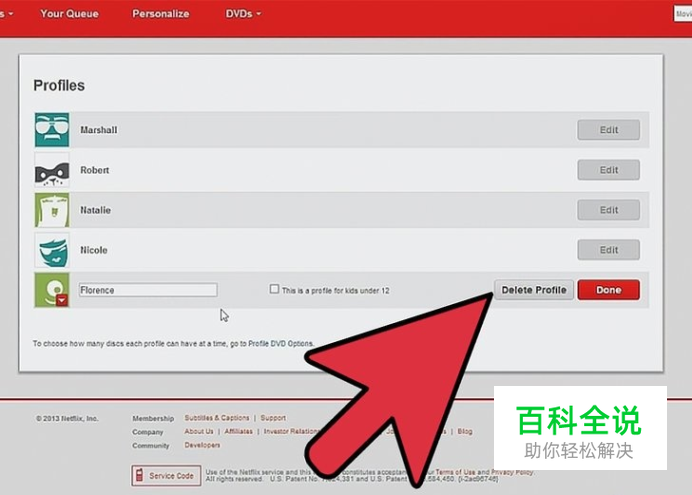Open the Profile DVD Options link
Viewport: 692px width, 495px height.
pyautogui.click(x=281, y=343)
